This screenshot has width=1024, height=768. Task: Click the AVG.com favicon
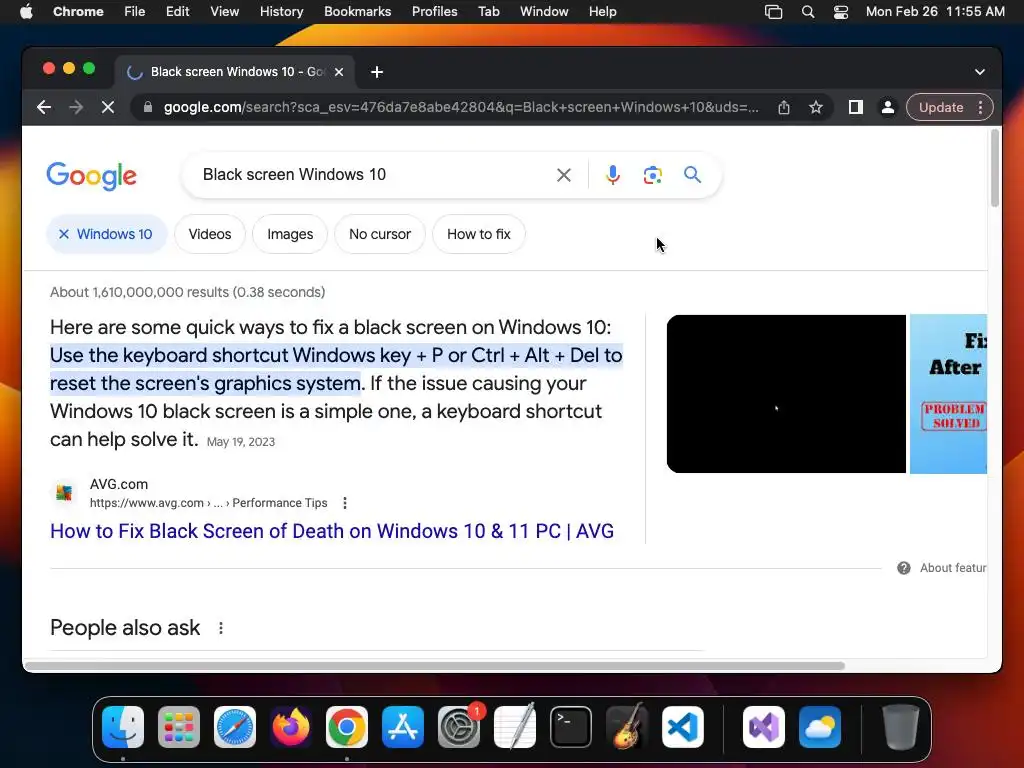64,492
